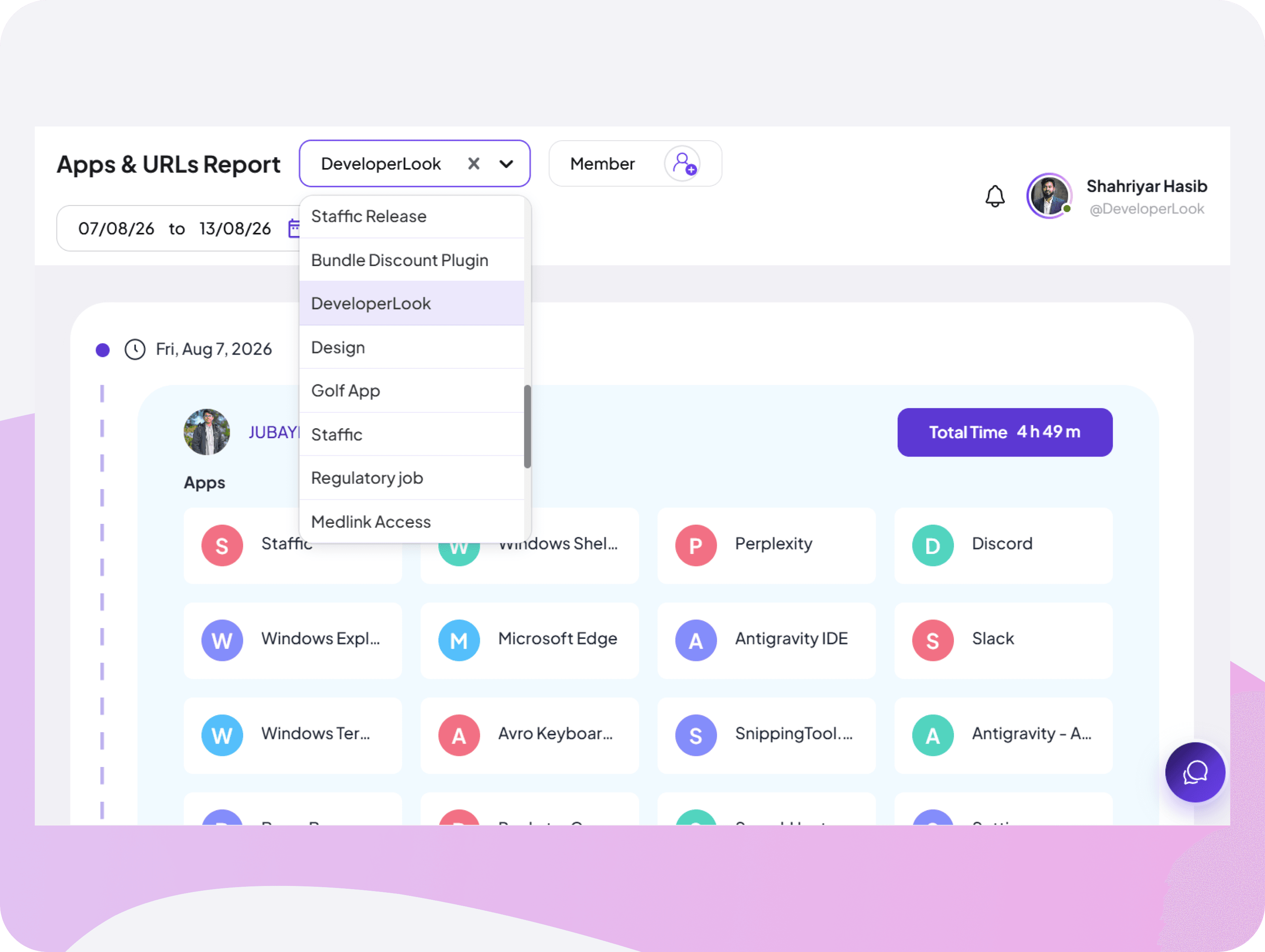1265x952 pixels.
Task: Click the Antigravity - A... icon
Action: (x=932, y=735)
